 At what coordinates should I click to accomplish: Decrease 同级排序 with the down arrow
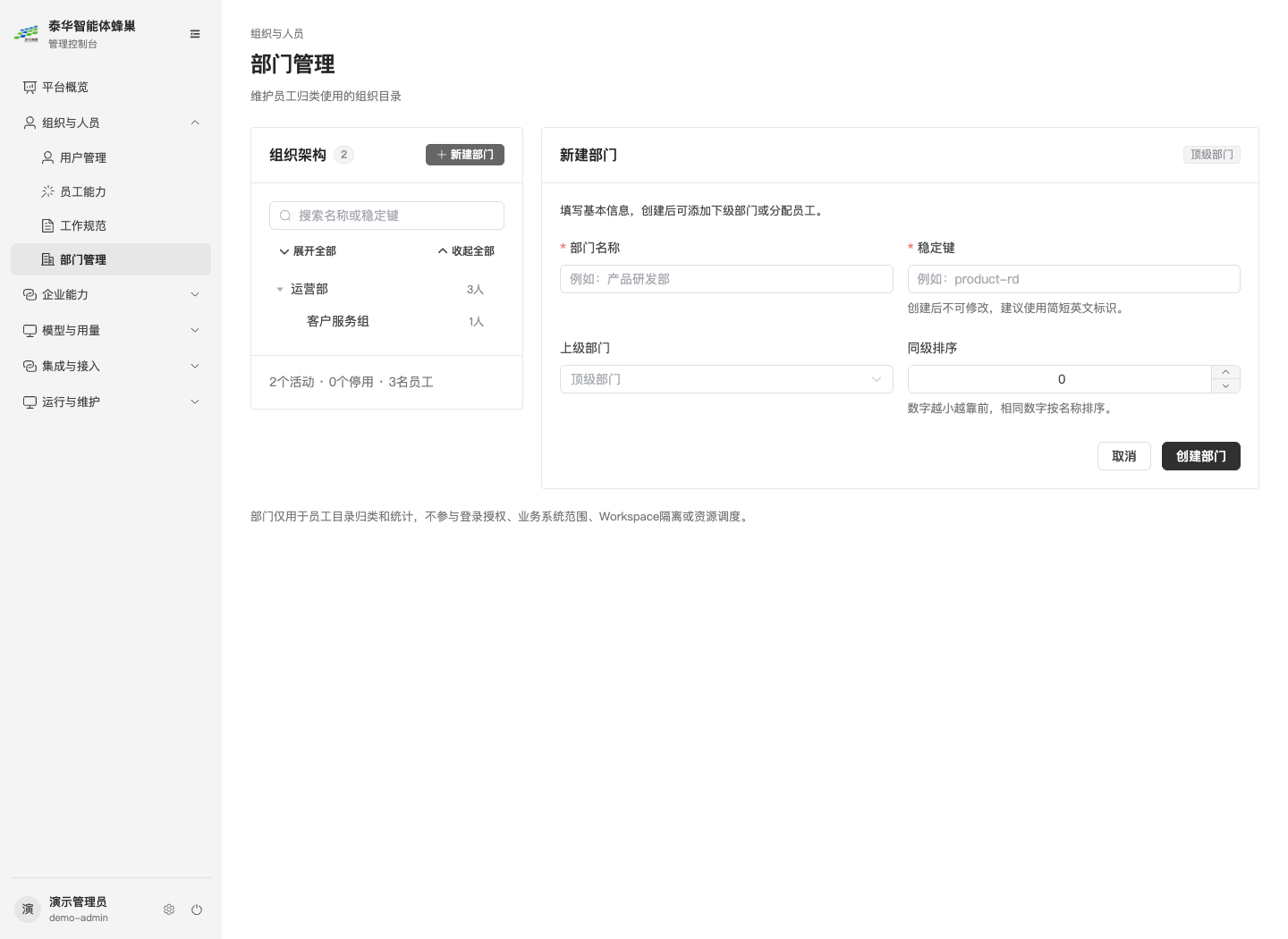tap(1226, 386)
